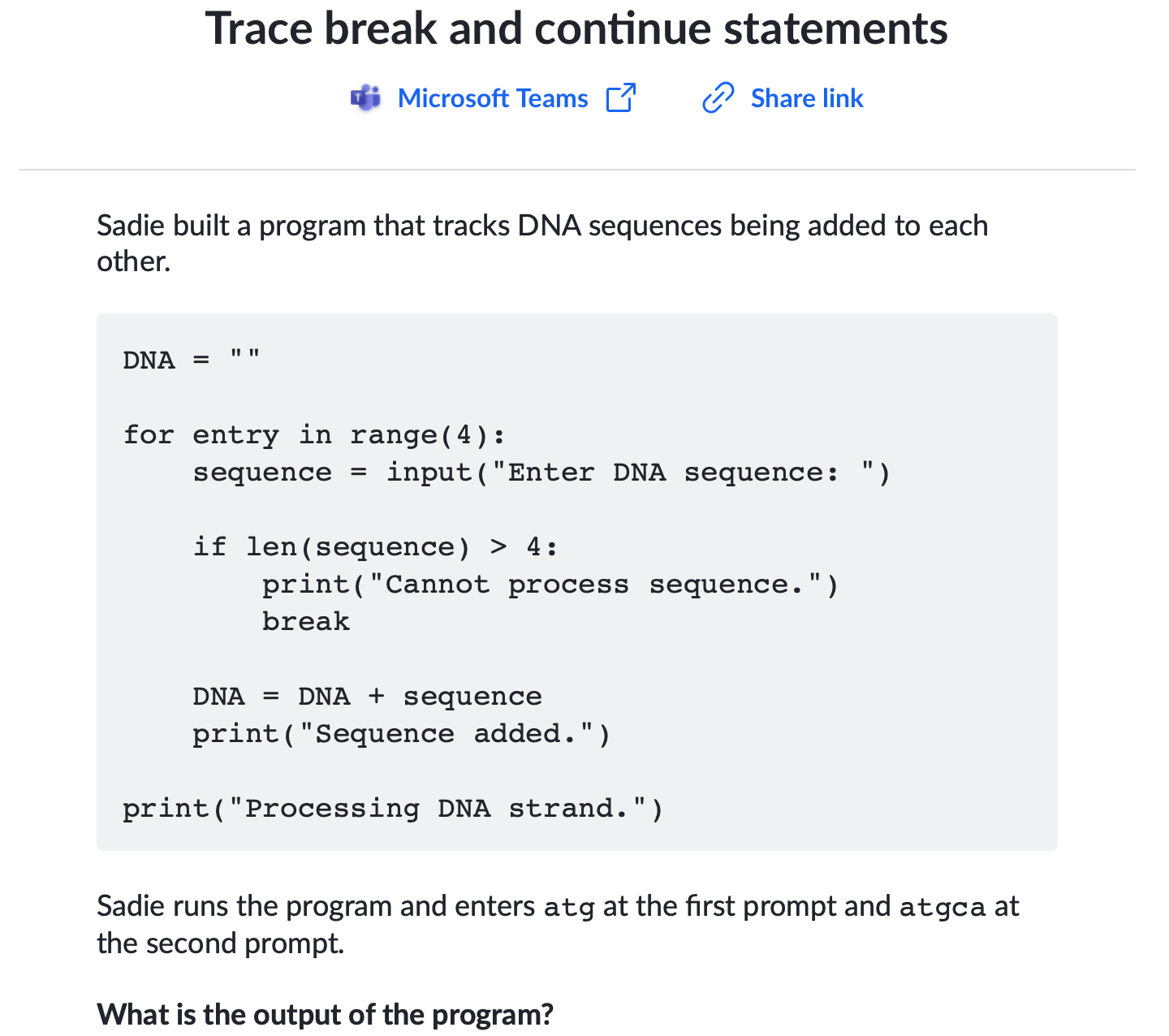Click the external-link arrow icon beside Microsoft Teams
This screenshot has width=1169, height=1036.
(621, 98)
